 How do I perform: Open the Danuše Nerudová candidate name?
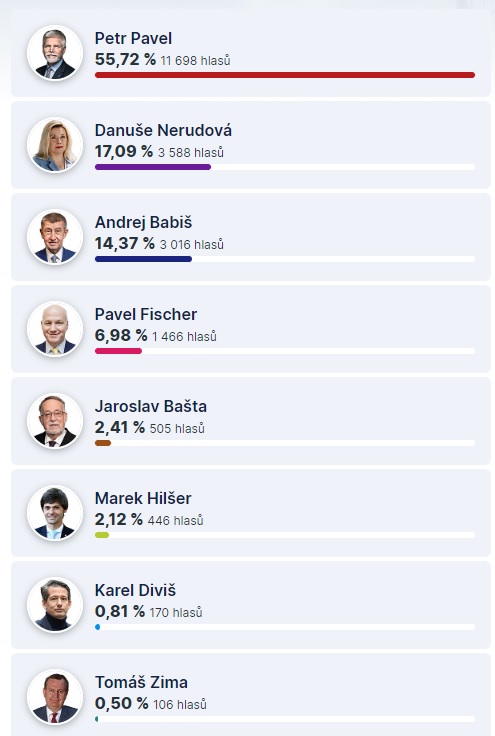click(x=163, y=130)
